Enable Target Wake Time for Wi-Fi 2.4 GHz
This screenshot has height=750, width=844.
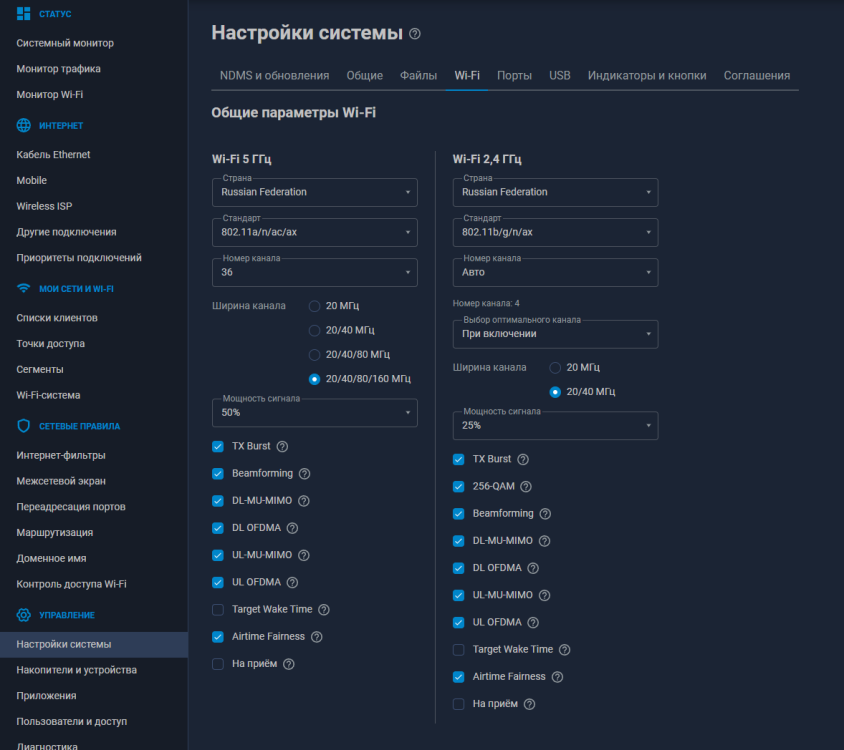click(x=459, y=650)
